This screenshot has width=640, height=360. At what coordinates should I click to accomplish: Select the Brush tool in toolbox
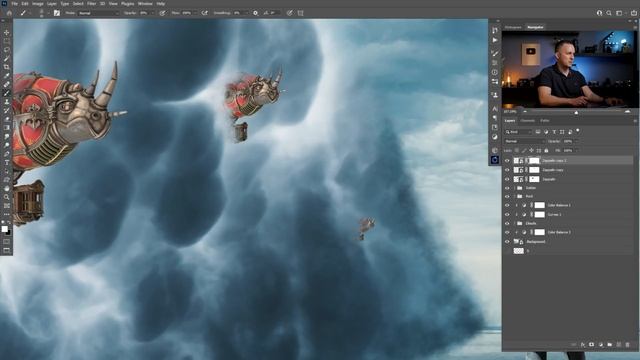(x=7, y=93)
